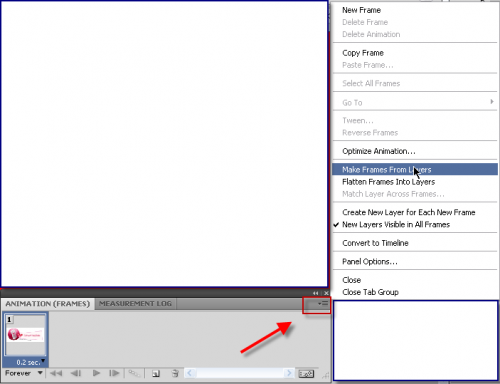The image size is (500, 384).
Task: Choose Close from the panel menu
Action: 415,280
